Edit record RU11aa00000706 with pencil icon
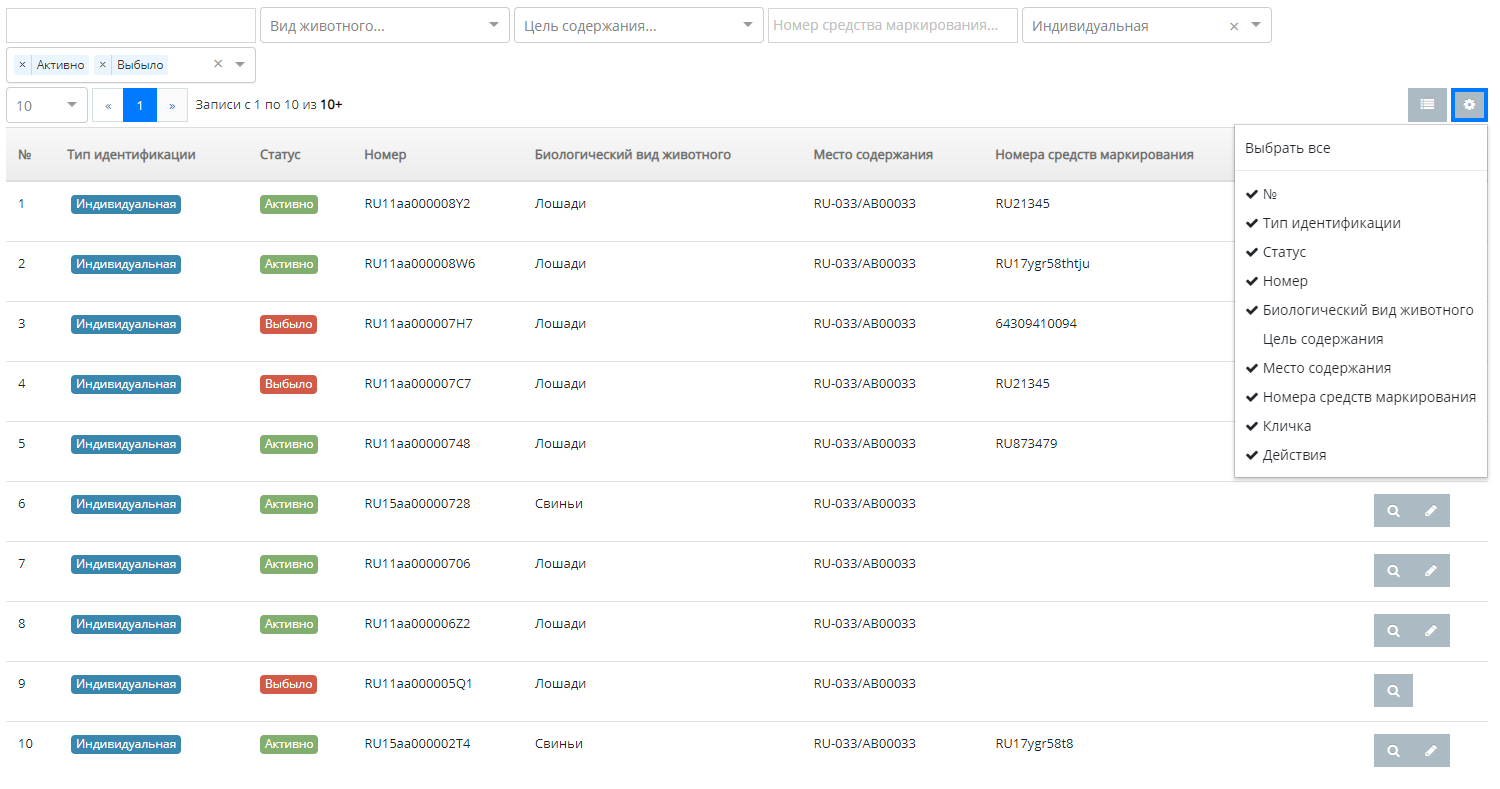Screen dimensions: 1500x789 (x=1431, y=571)
